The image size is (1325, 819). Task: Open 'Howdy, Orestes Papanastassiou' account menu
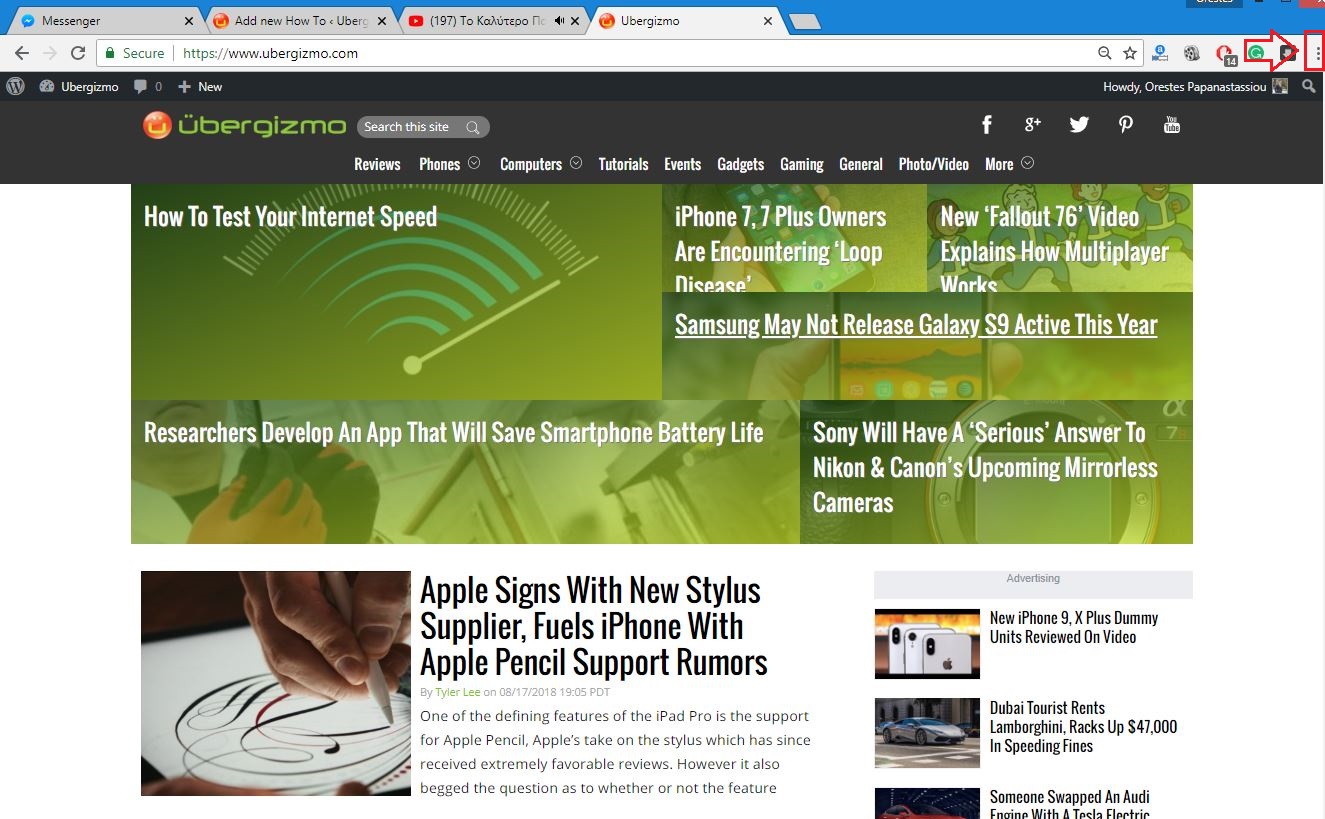click(1195, 87)
